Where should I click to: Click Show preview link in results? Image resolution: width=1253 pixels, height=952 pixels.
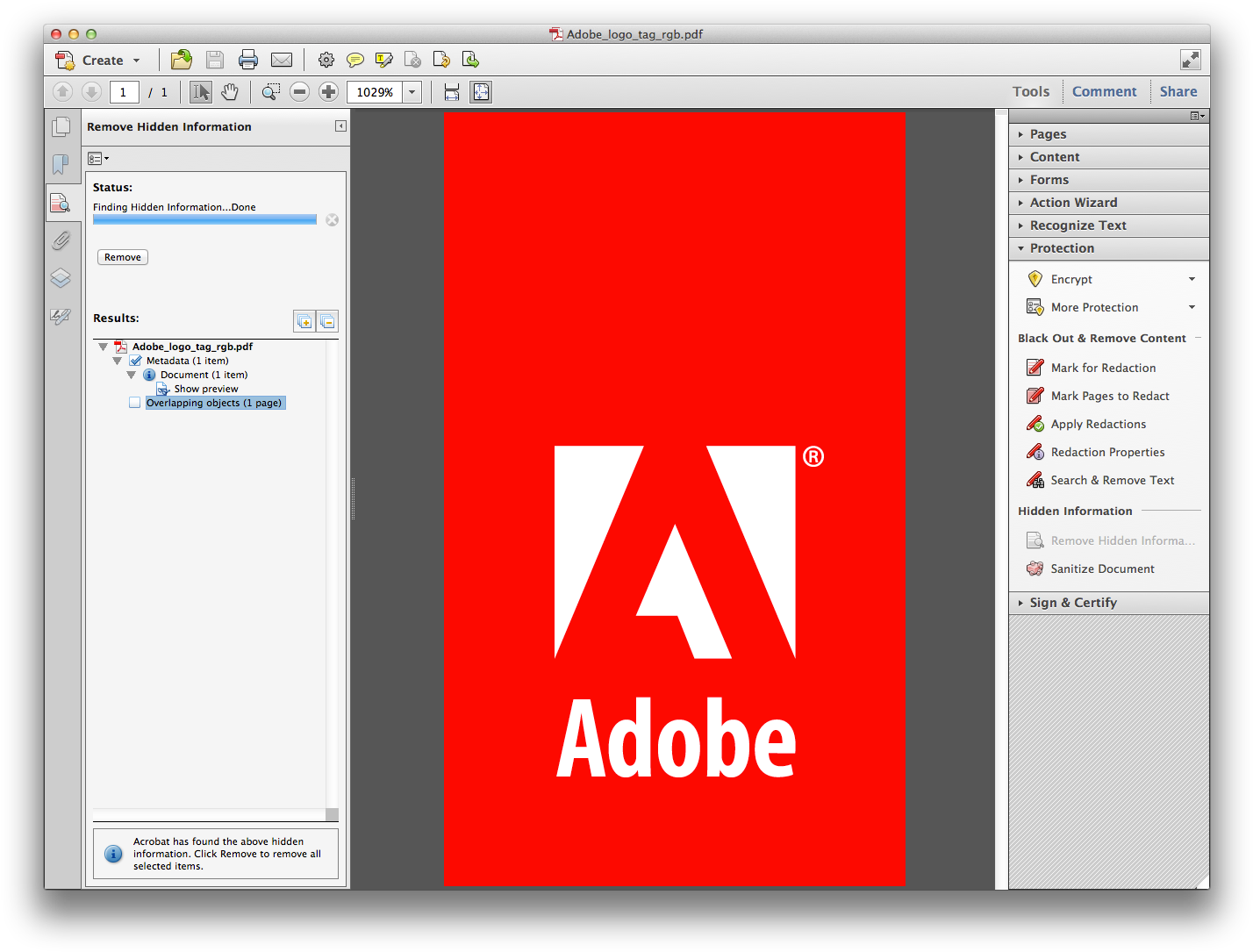tap(206, 389)
